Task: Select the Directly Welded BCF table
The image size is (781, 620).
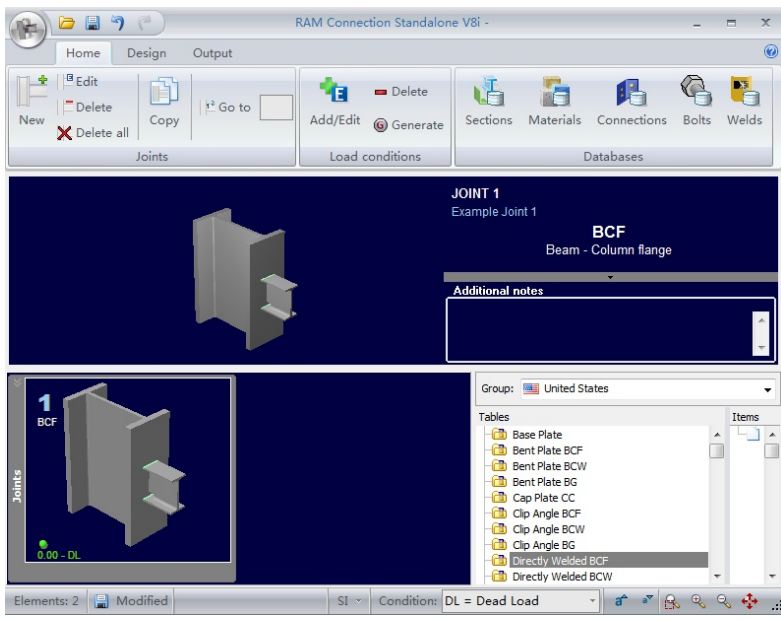Action: 599,561
